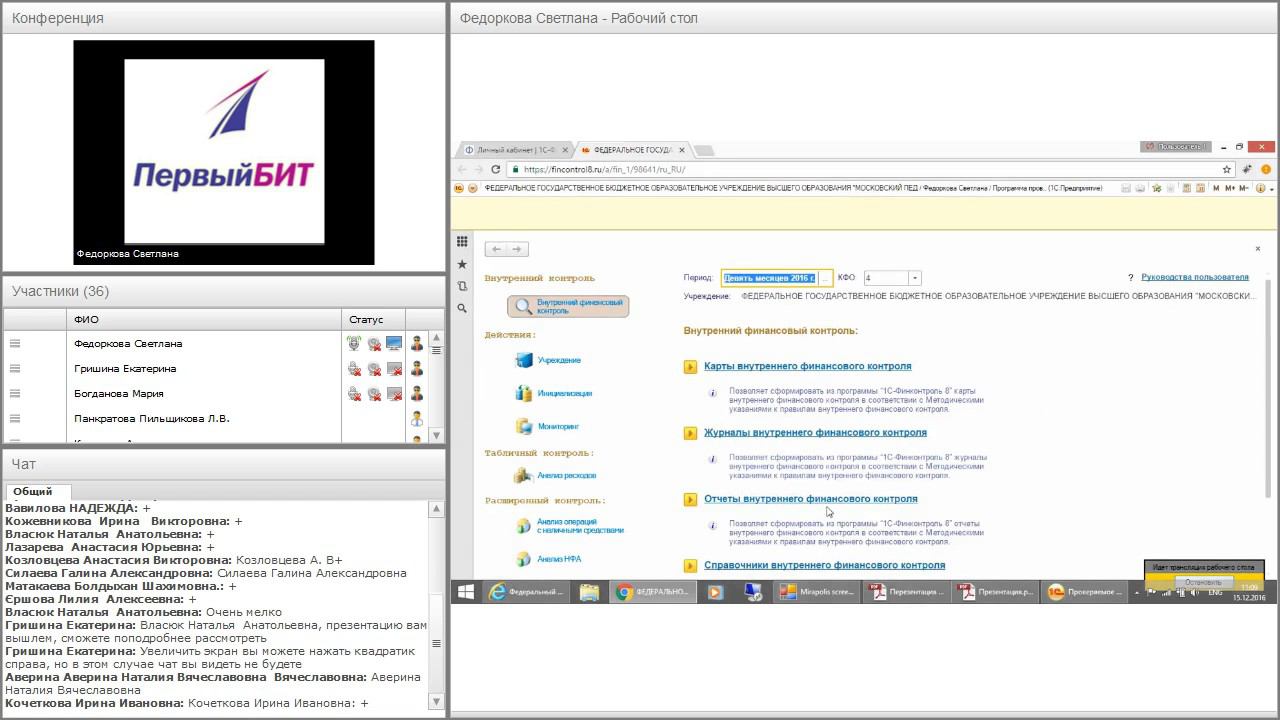
Task: Click Панкратова Пильщикова role icon
Action: point(417,418)
